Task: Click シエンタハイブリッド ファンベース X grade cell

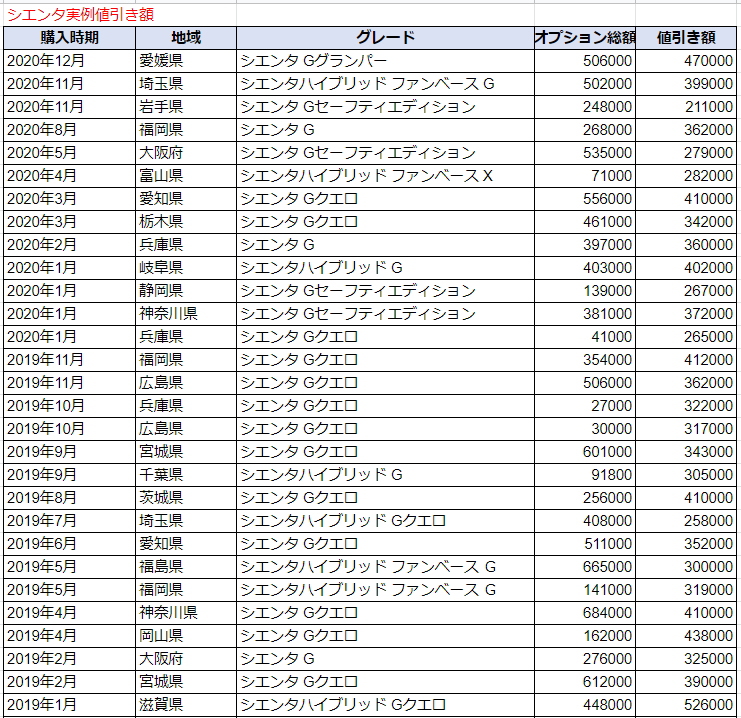Action: [385, 176]
